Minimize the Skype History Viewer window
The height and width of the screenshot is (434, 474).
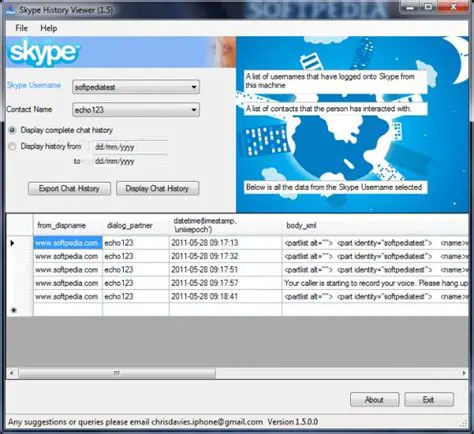point(410,7)
